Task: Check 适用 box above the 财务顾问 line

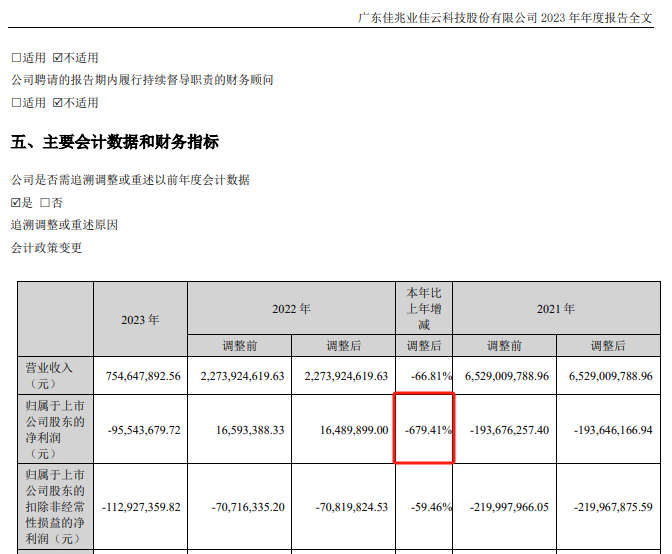Action: tap(16, 58)
